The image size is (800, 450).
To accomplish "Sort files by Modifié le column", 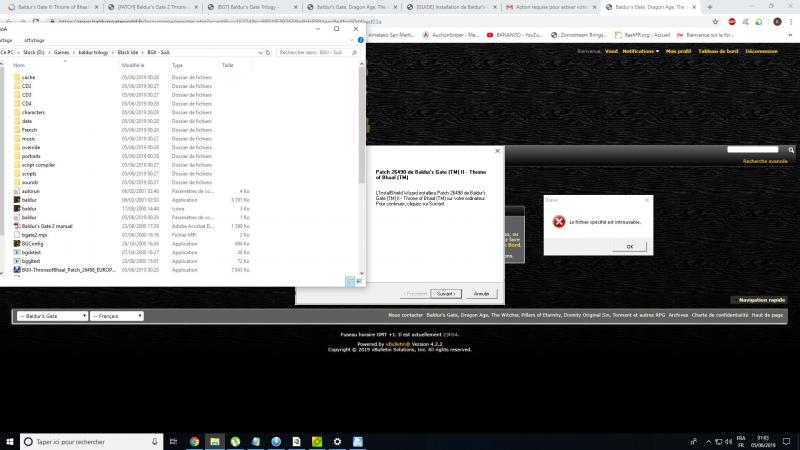I will (x=133, y=65).
